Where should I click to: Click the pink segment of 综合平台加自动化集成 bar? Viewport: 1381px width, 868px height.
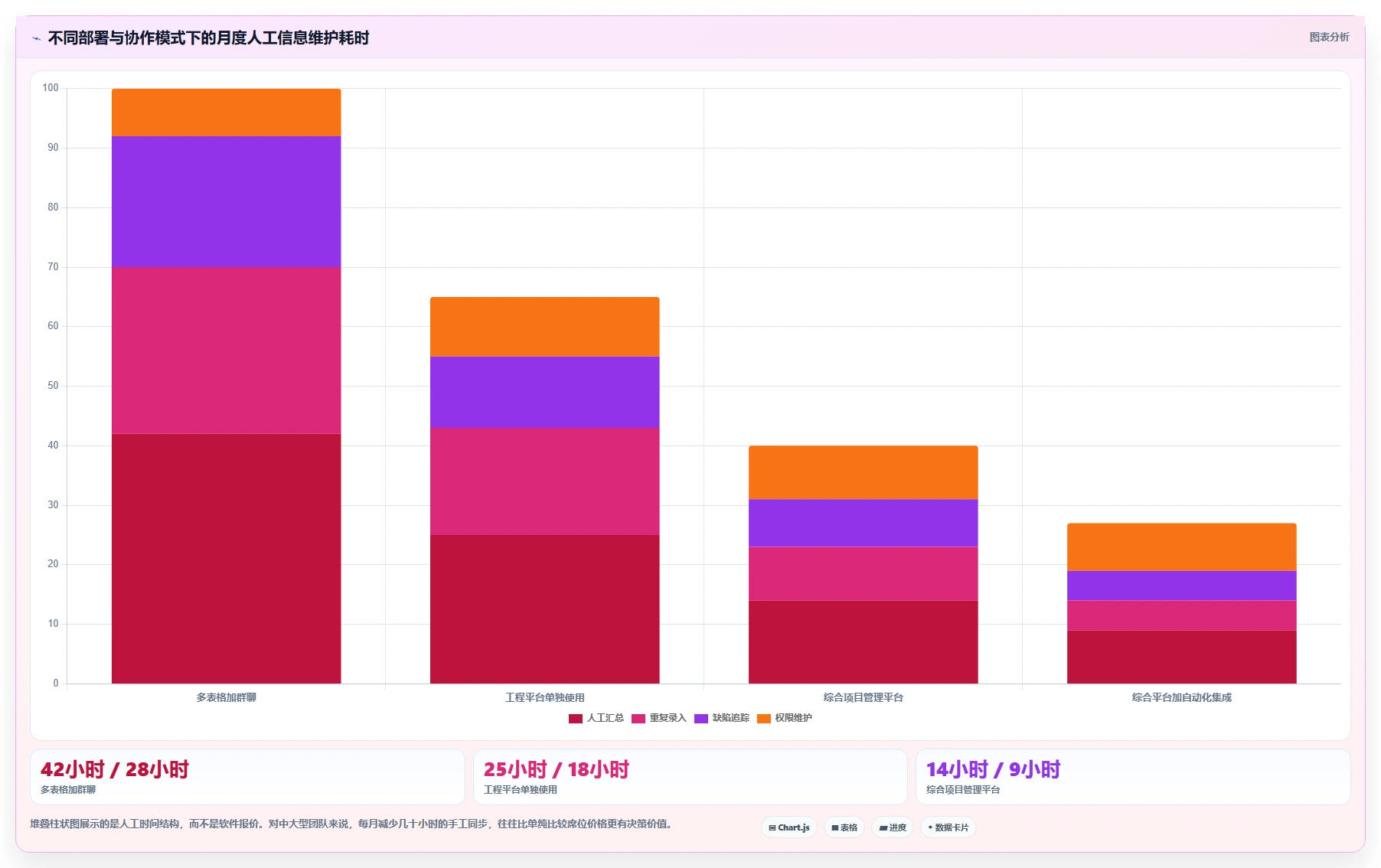1181,615
